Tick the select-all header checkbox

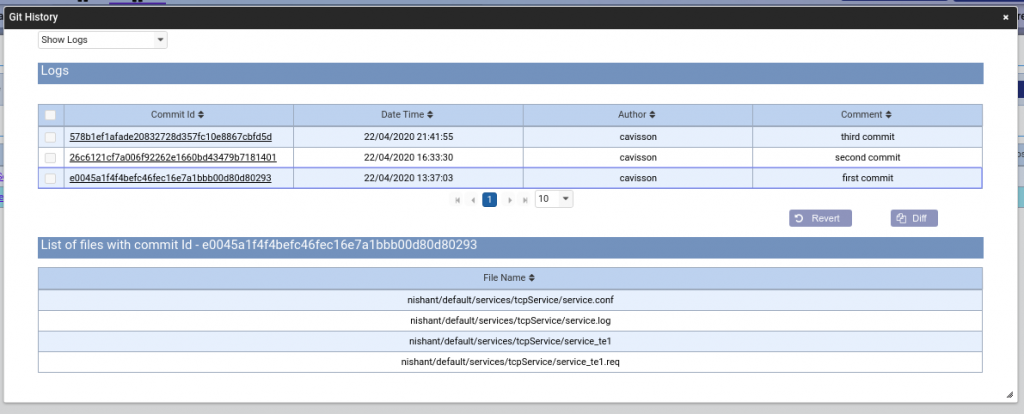[50, 115]
